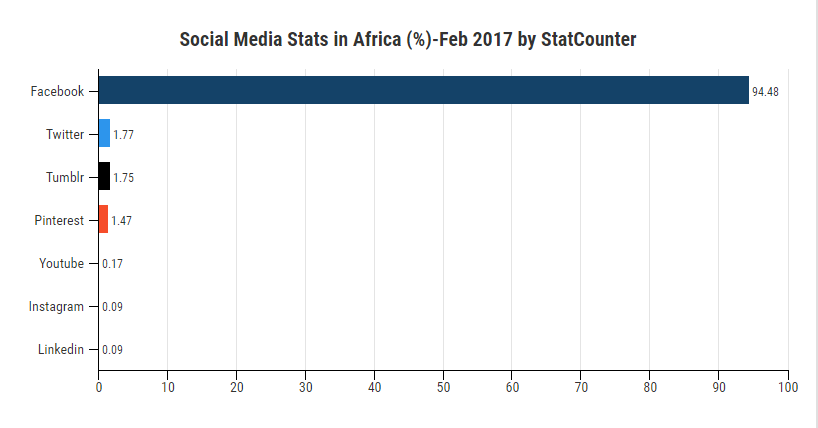This screenshot has height=428, width=818.
Task: Click the chart title text
Action: coord(408,40)
